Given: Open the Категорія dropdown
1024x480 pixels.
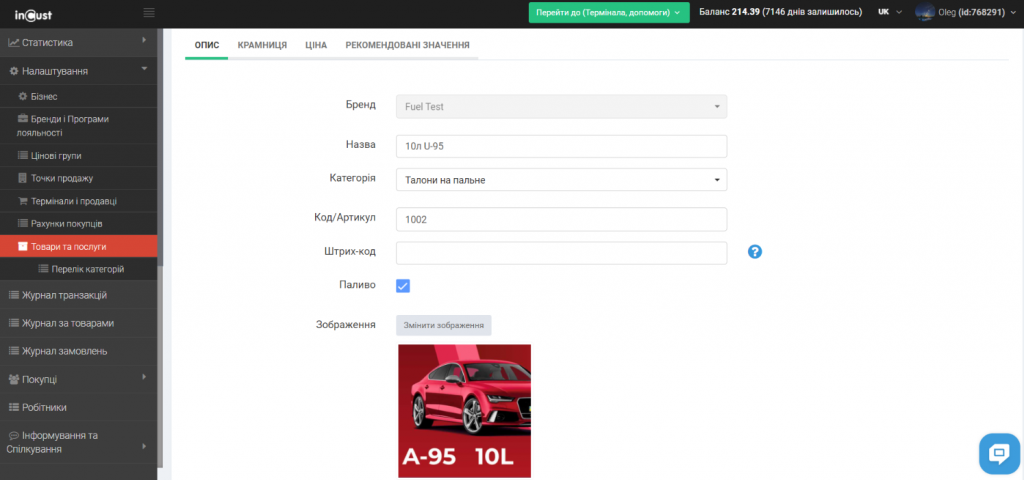Looking at the screenshot, I should (x=561, y=180).
